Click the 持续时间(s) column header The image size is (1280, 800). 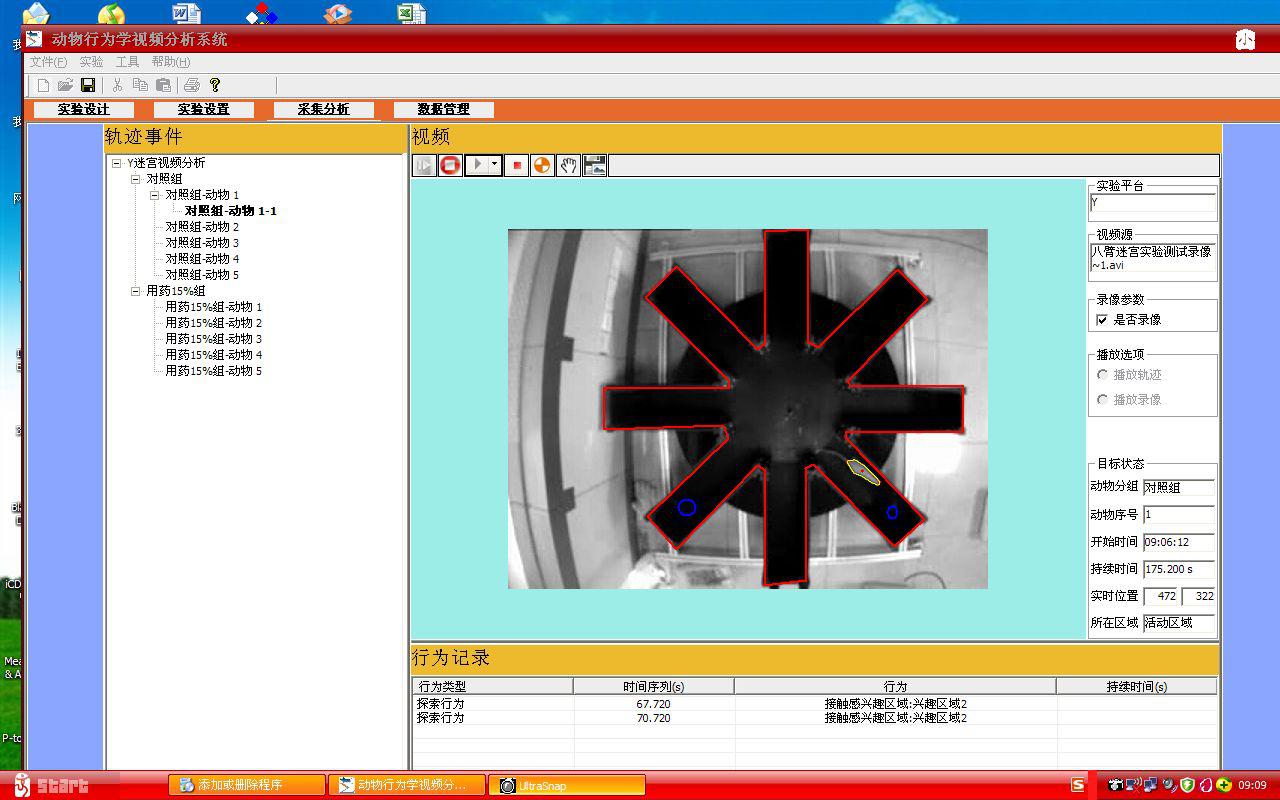click(x=1137, y=686)
